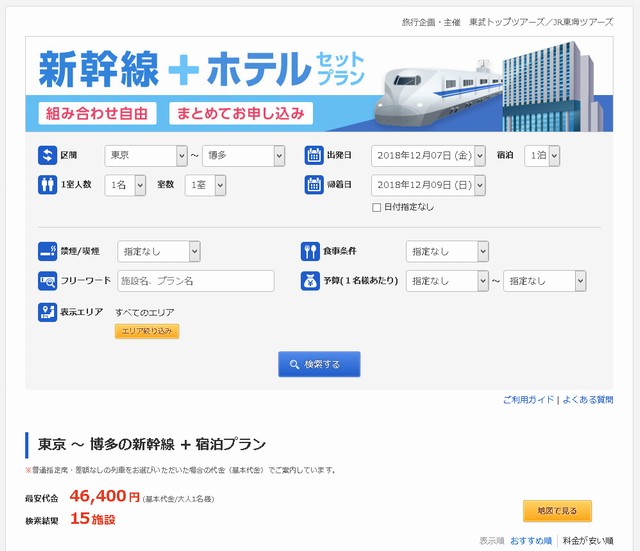This screenshot has width=640, height=551.
Task: Click the smoking icon beside 禁煙/喫煙
Action: [x=47, y=251]
